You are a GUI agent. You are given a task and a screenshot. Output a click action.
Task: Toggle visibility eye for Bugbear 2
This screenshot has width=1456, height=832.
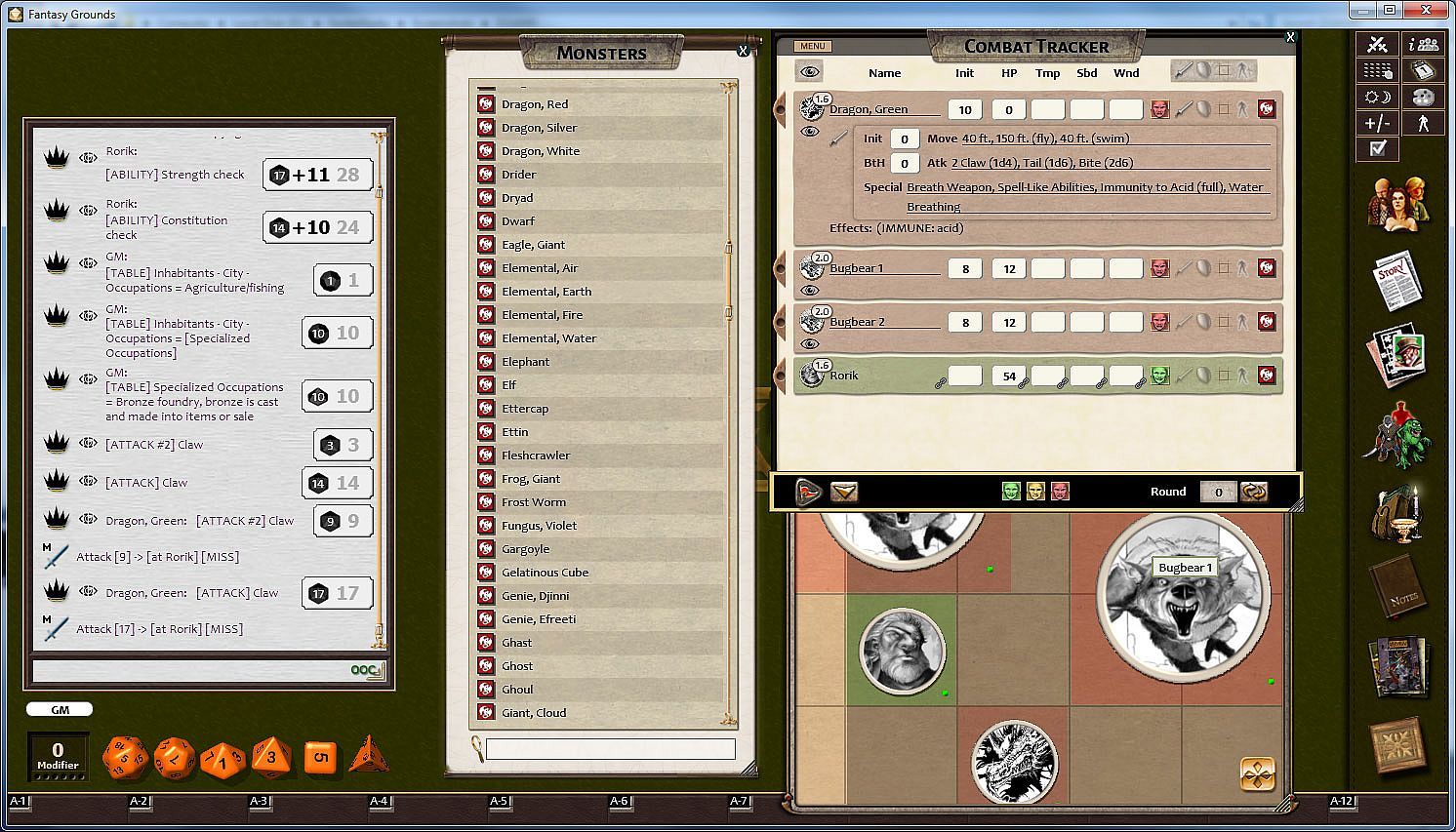810,344
